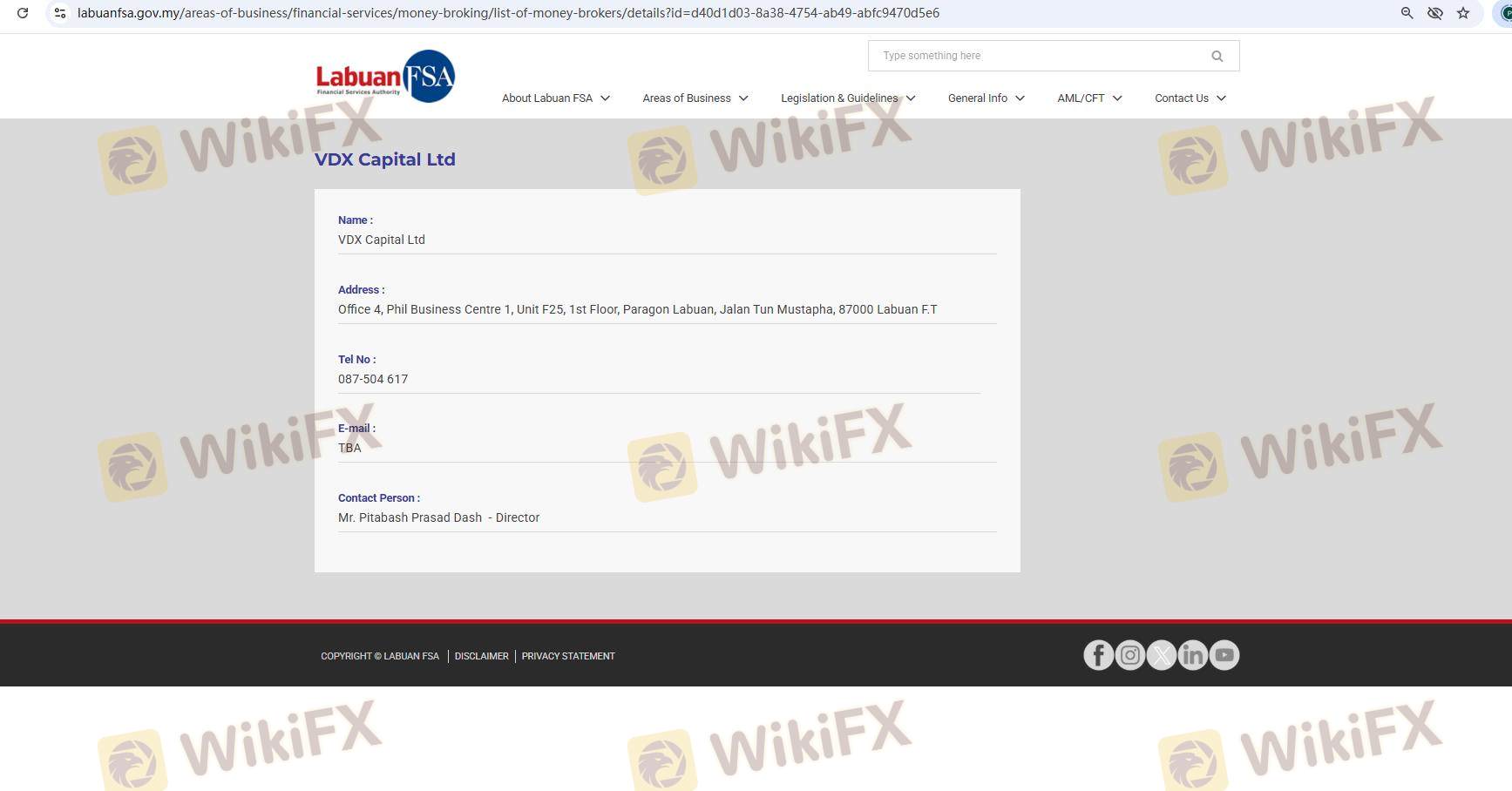1512x791 pixels.
Task: Expand the Legislation & Guidelines dropdown
Action: (x=847, y=98)
